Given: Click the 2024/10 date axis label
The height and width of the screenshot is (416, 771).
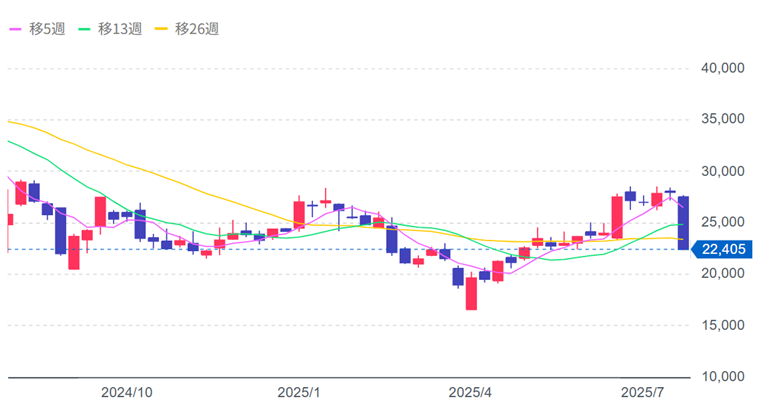Looking at the screenshot, I should pos(126,392).
